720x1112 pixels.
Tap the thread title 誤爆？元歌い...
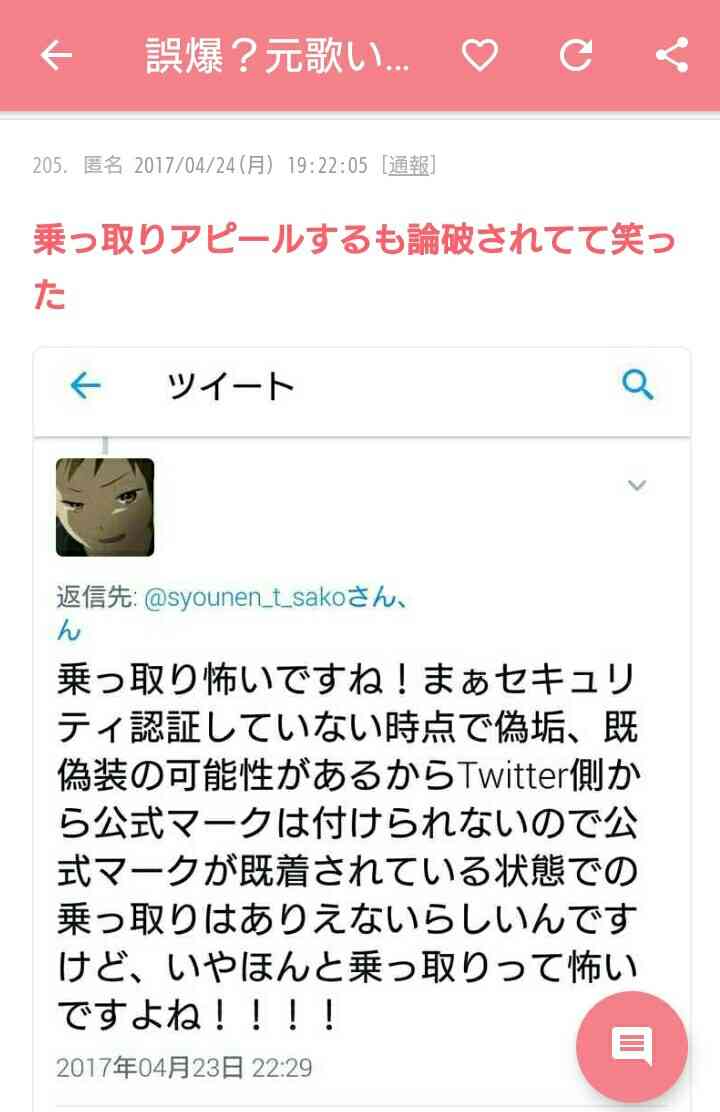(277, 56)
